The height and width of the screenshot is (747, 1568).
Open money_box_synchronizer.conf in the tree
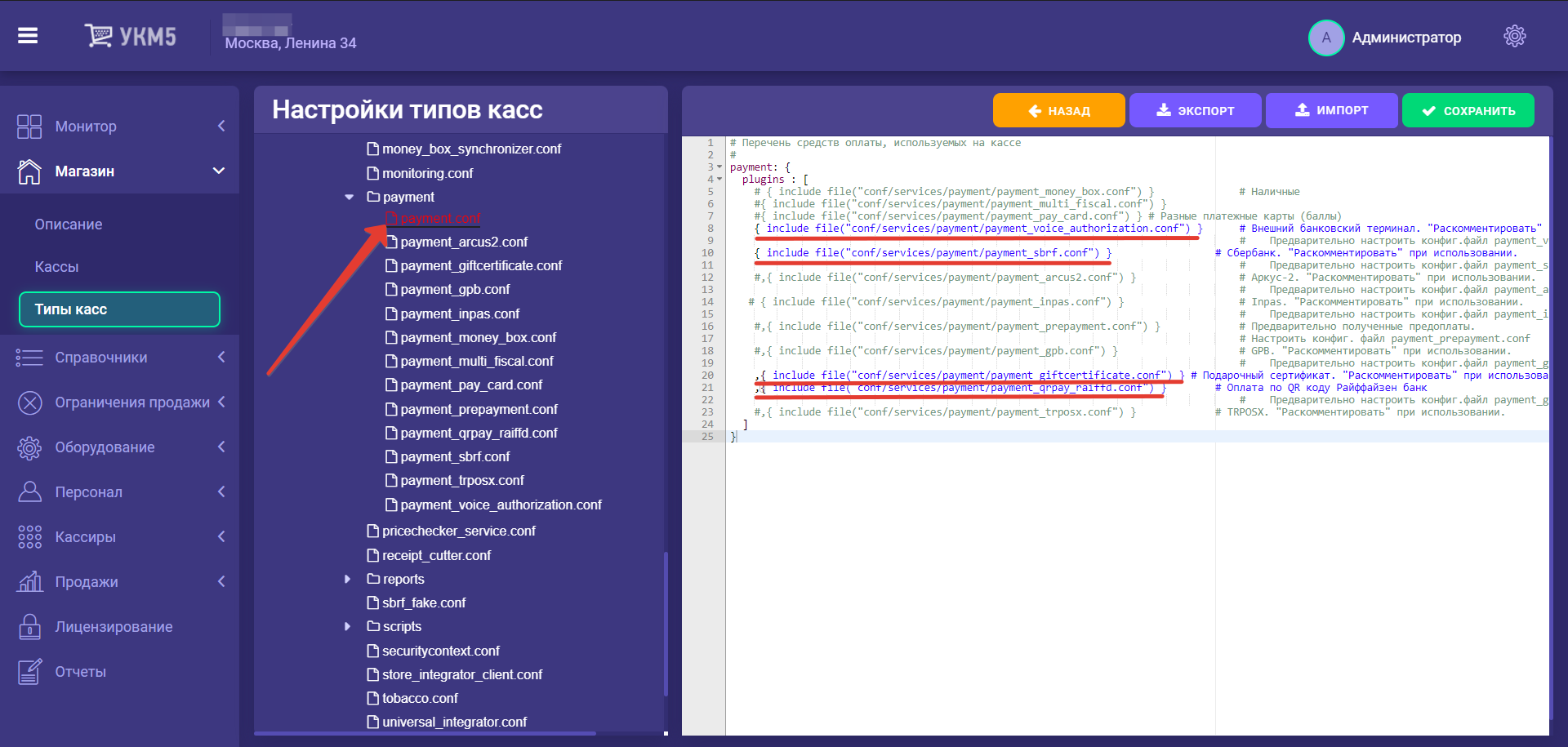471,149
